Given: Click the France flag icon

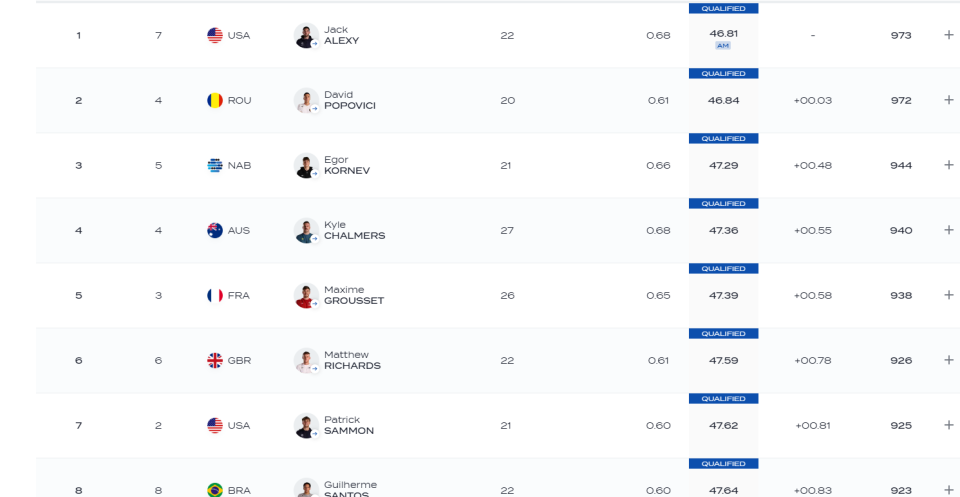Looking at the screenshot, I should [215, 296].
